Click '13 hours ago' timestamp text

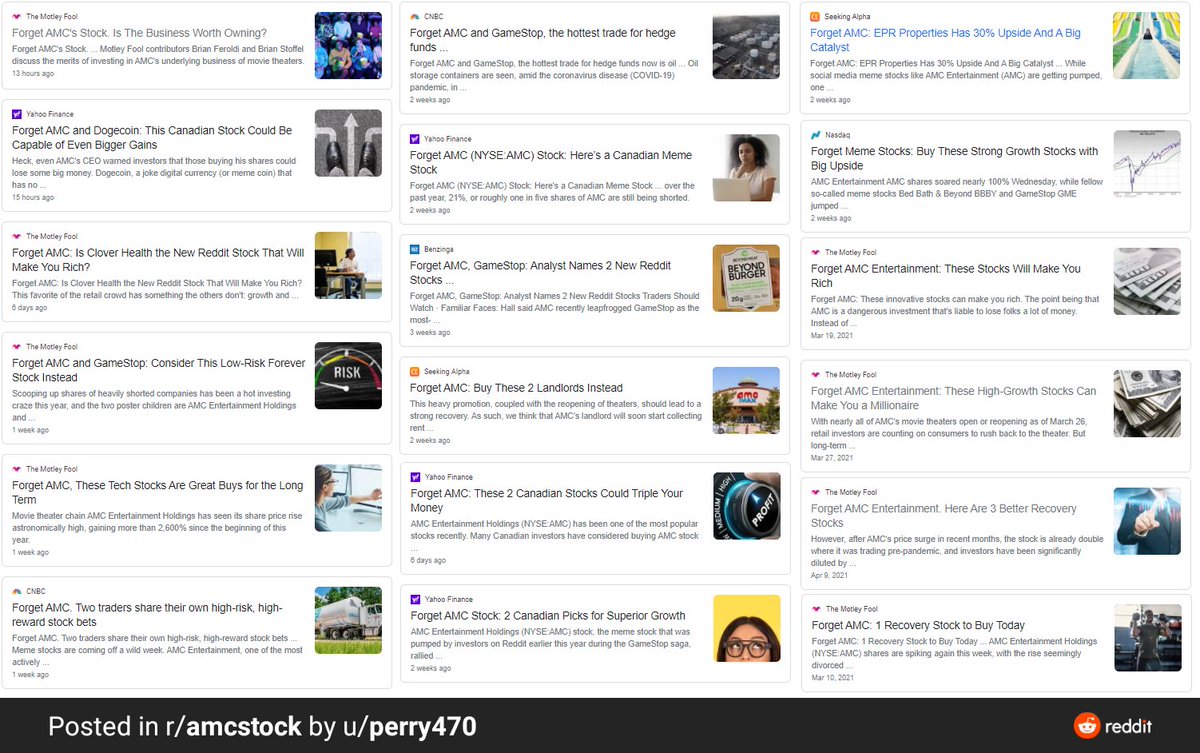[x=33, y=74]
